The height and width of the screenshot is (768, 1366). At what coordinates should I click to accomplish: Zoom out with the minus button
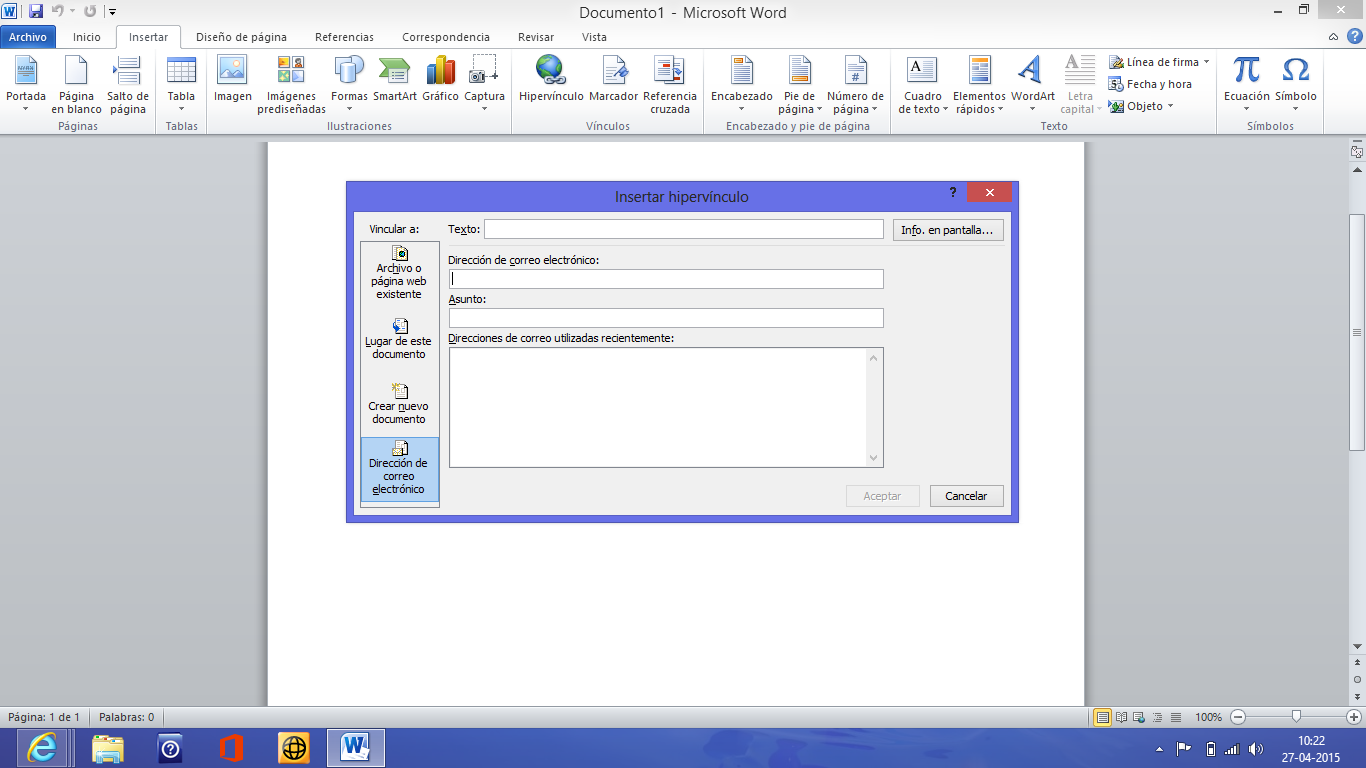point(1238,717)
